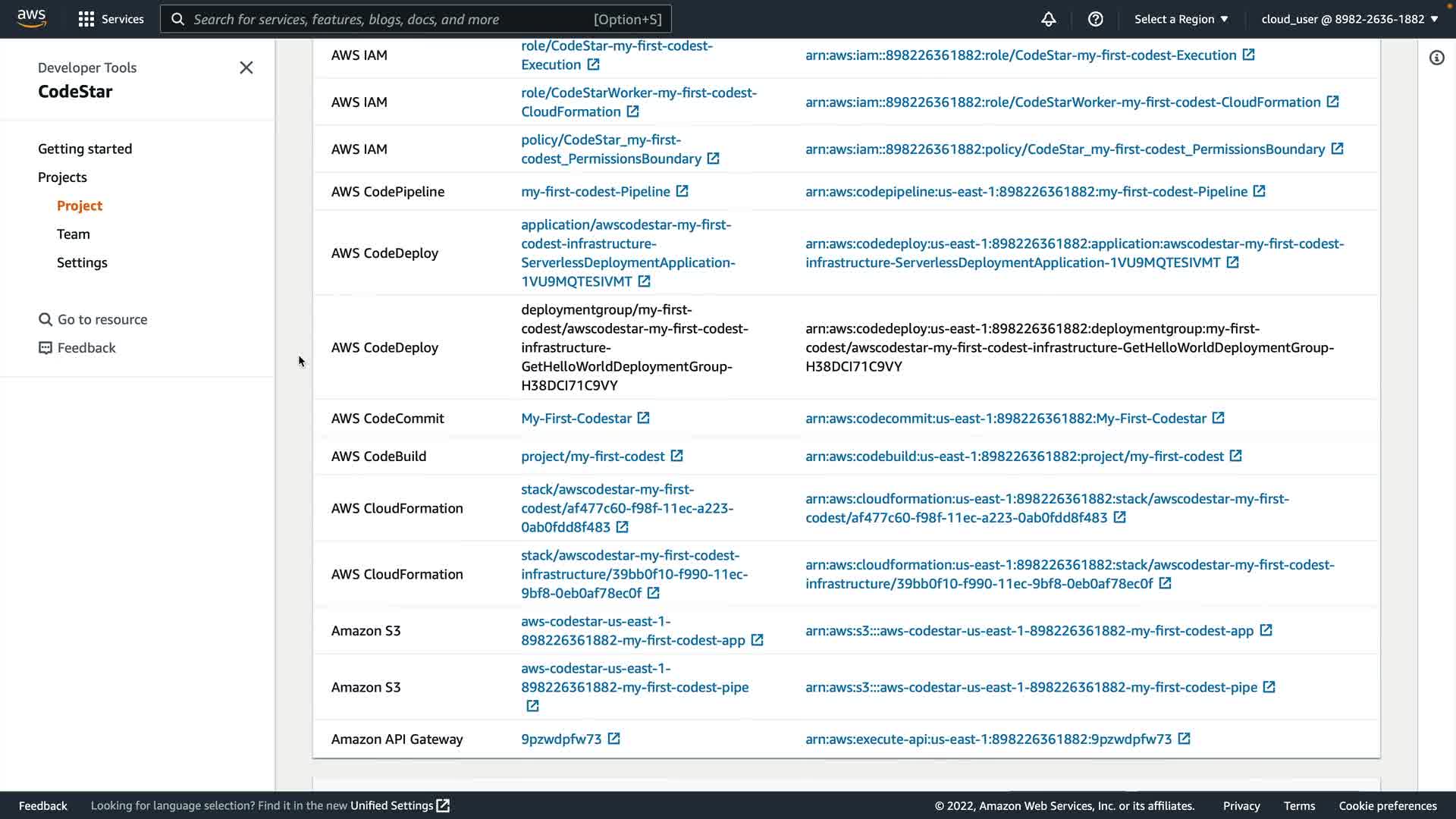Open the S3 my-first-codest-app ARN link
Viewport: 1456px width, 819px height.
pos(1029,630)
